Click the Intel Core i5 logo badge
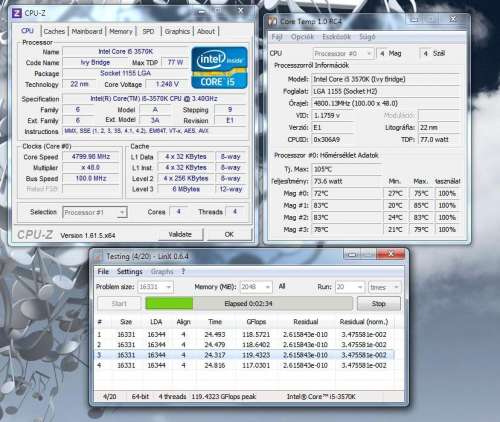The width and height of the screenshot is (500, 422). [x=219, y=68]
